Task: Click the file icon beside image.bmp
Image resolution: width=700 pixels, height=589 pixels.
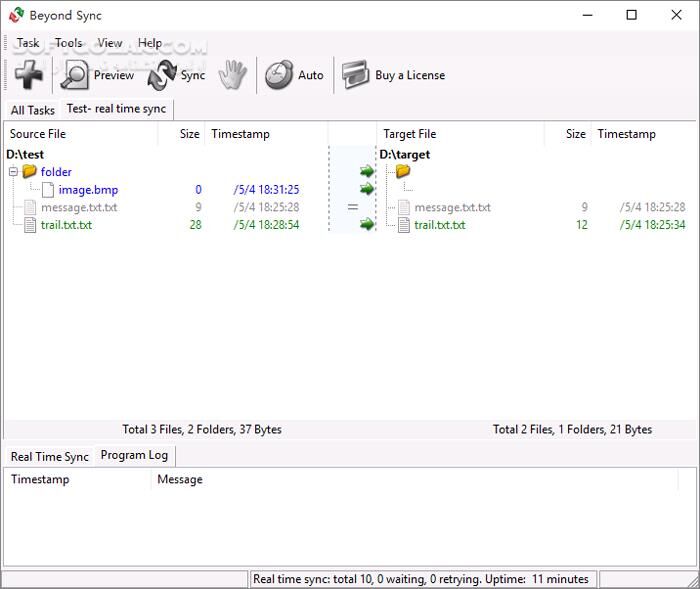Action: [x=47, y=190]
